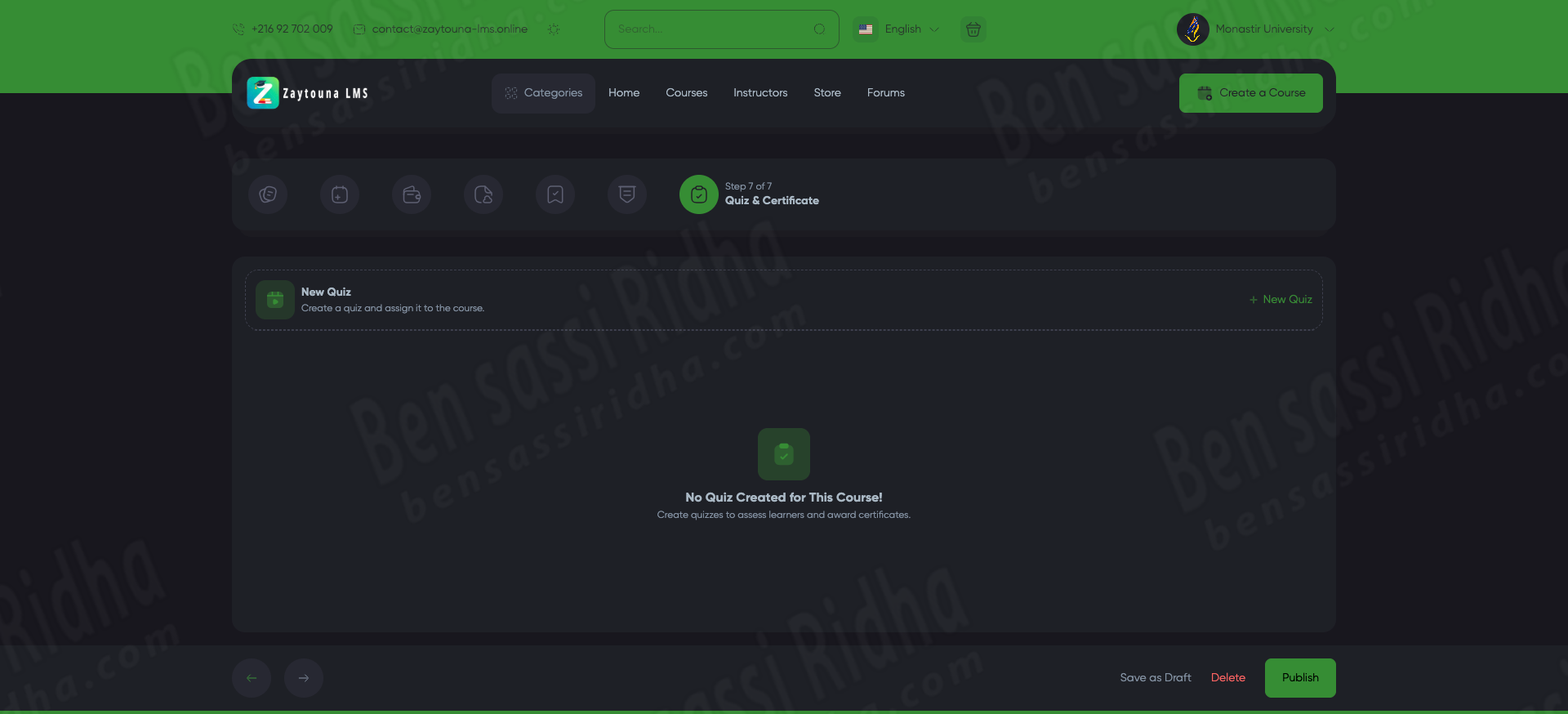Select the shield-message step icon
Screen dimensions: 1568x714
click(x=627, y=194)
